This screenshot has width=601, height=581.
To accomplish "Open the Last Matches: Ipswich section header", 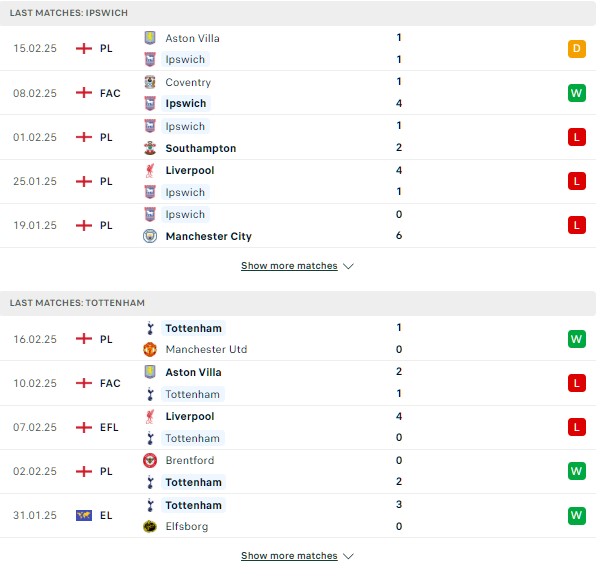I will (x=298, y=13).
